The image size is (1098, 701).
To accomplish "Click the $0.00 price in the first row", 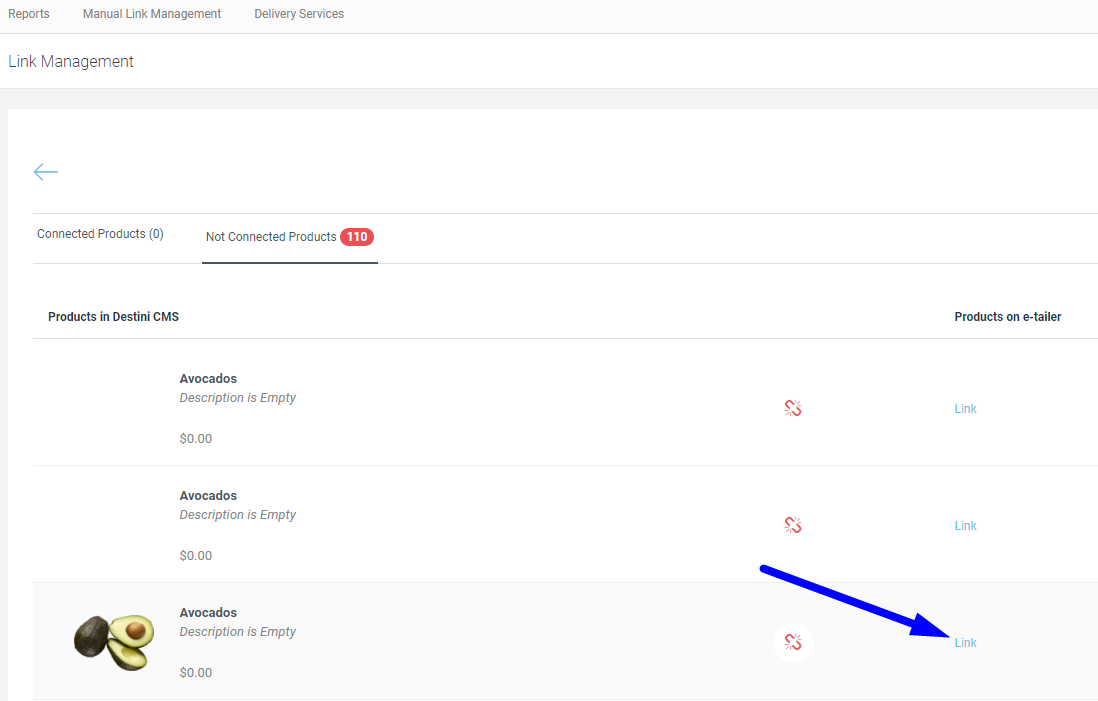I will click(195, 438).
